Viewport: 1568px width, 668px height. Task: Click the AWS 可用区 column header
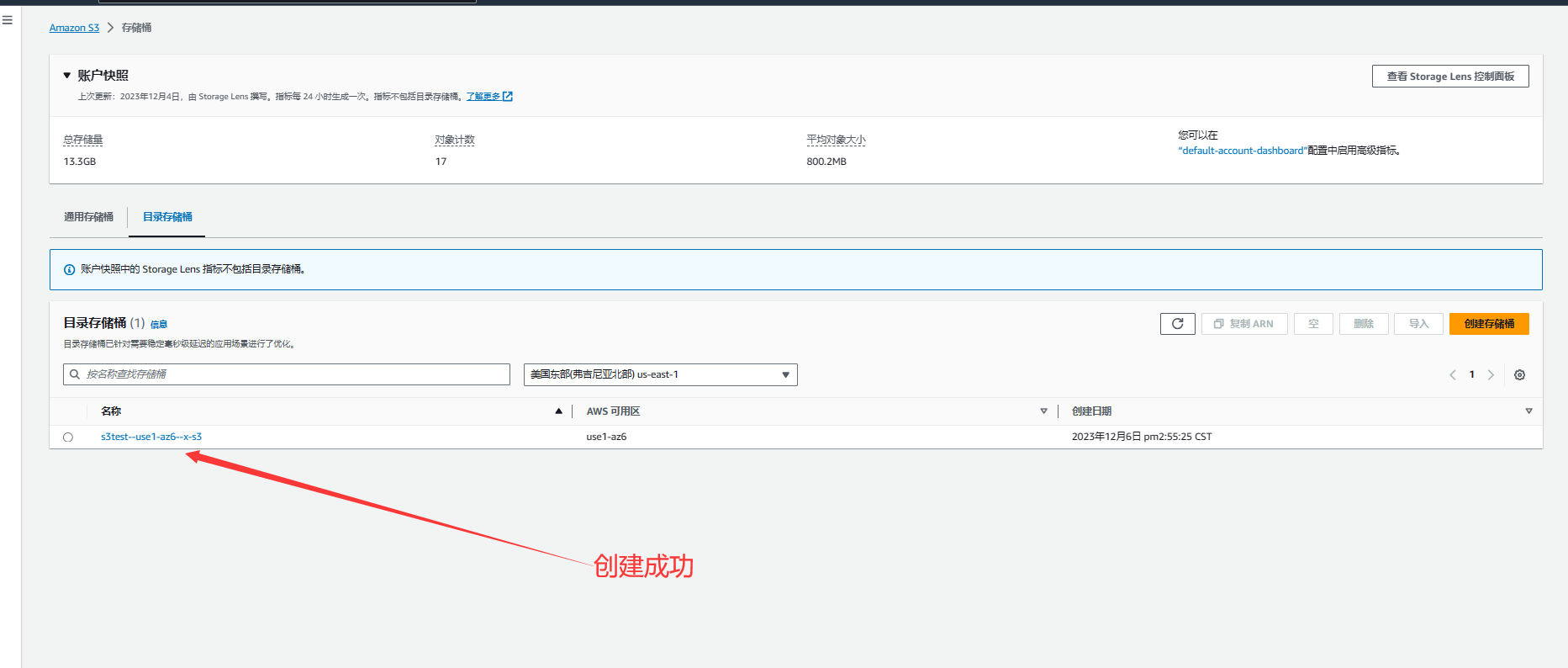(x=613, y=411)
